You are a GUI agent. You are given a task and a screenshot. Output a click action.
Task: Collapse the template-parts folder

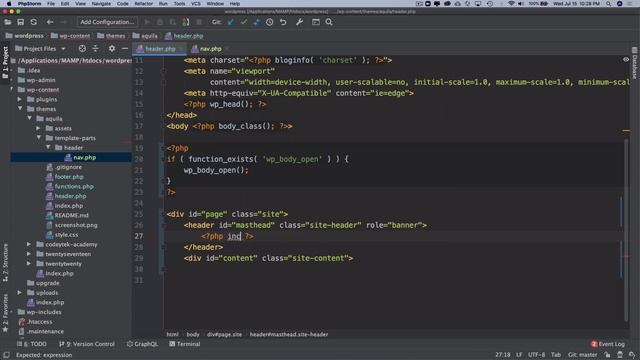coord(39,138)
